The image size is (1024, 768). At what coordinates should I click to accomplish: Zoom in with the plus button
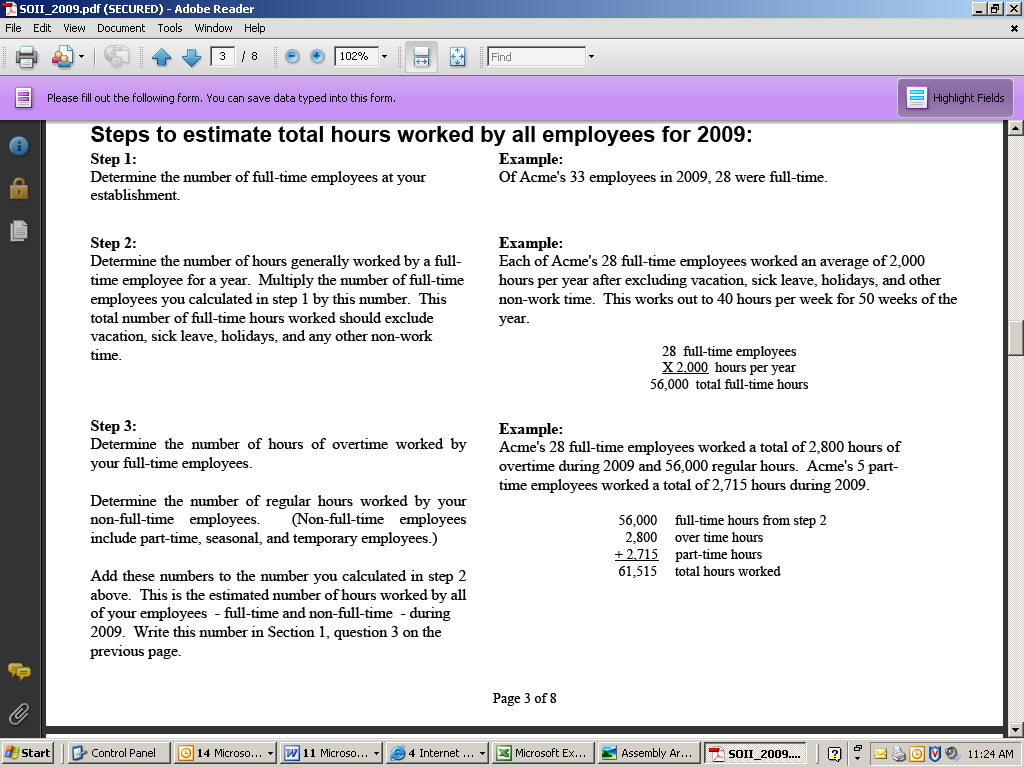pos(317,57)
